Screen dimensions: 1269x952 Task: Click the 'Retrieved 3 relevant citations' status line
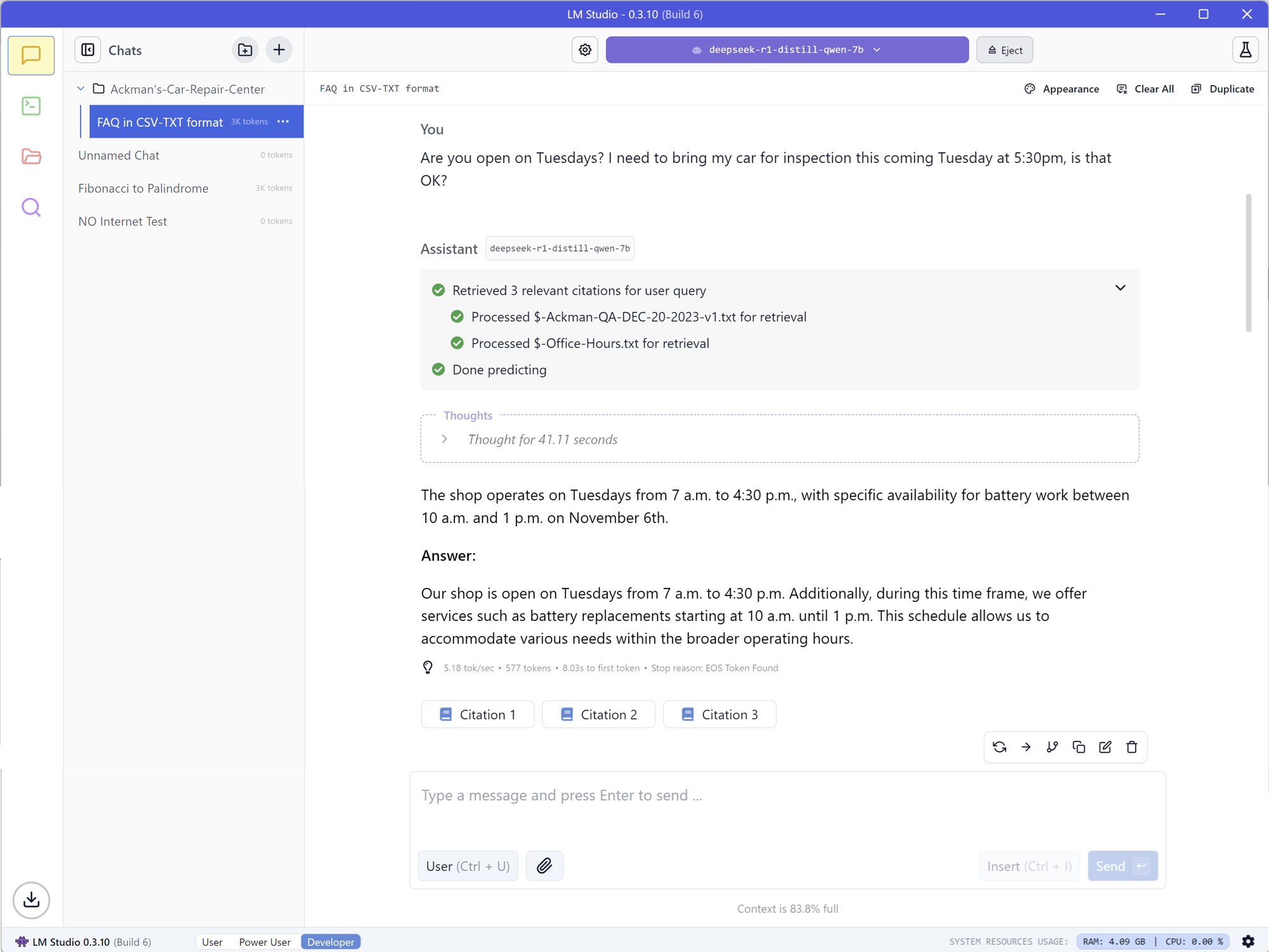tap(579, 290)
